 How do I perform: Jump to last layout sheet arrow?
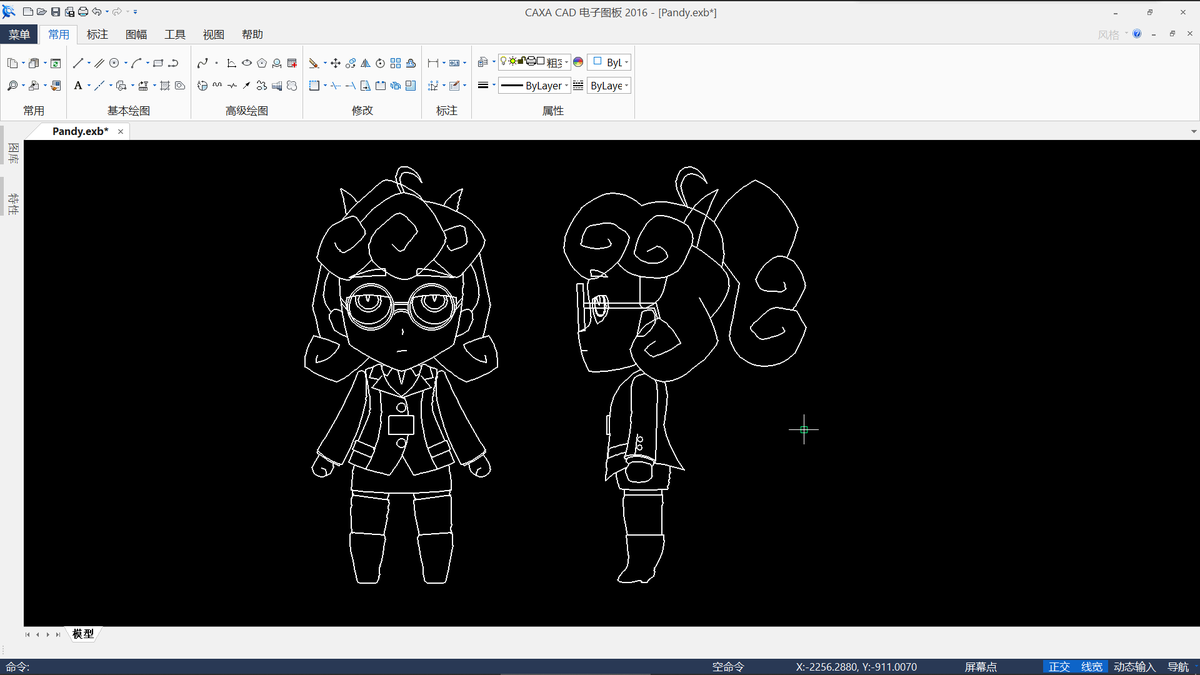click(58, 635)
